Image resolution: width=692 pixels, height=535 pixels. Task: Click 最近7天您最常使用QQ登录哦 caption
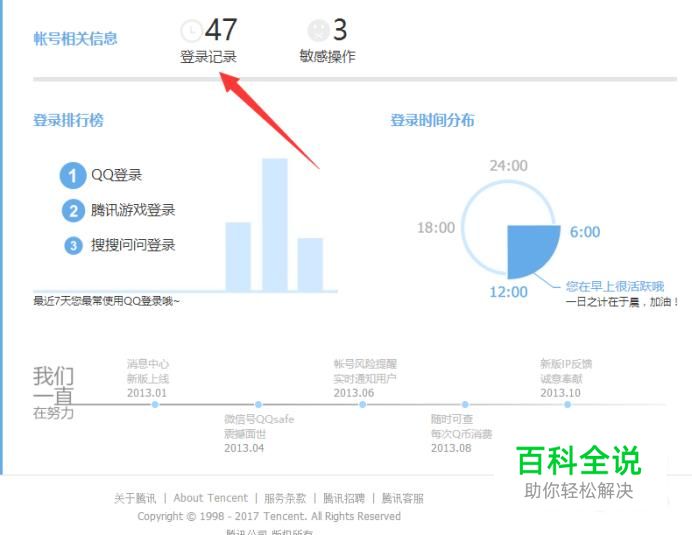click(106, 301)
